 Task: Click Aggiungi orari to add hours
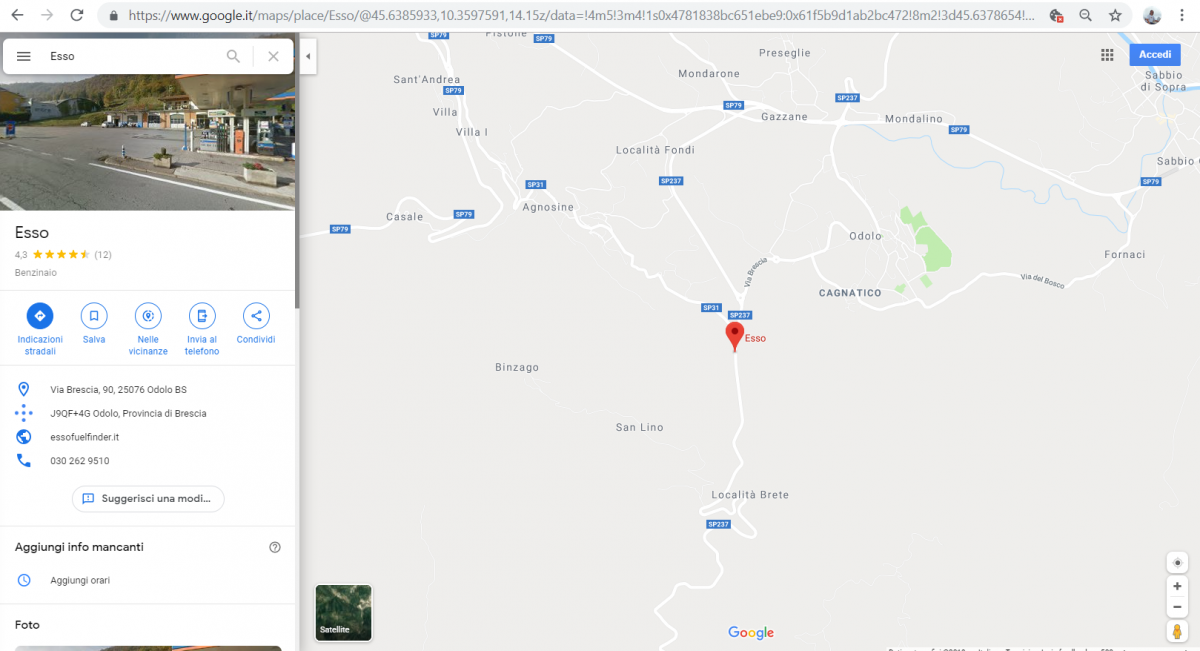point(80,580)
